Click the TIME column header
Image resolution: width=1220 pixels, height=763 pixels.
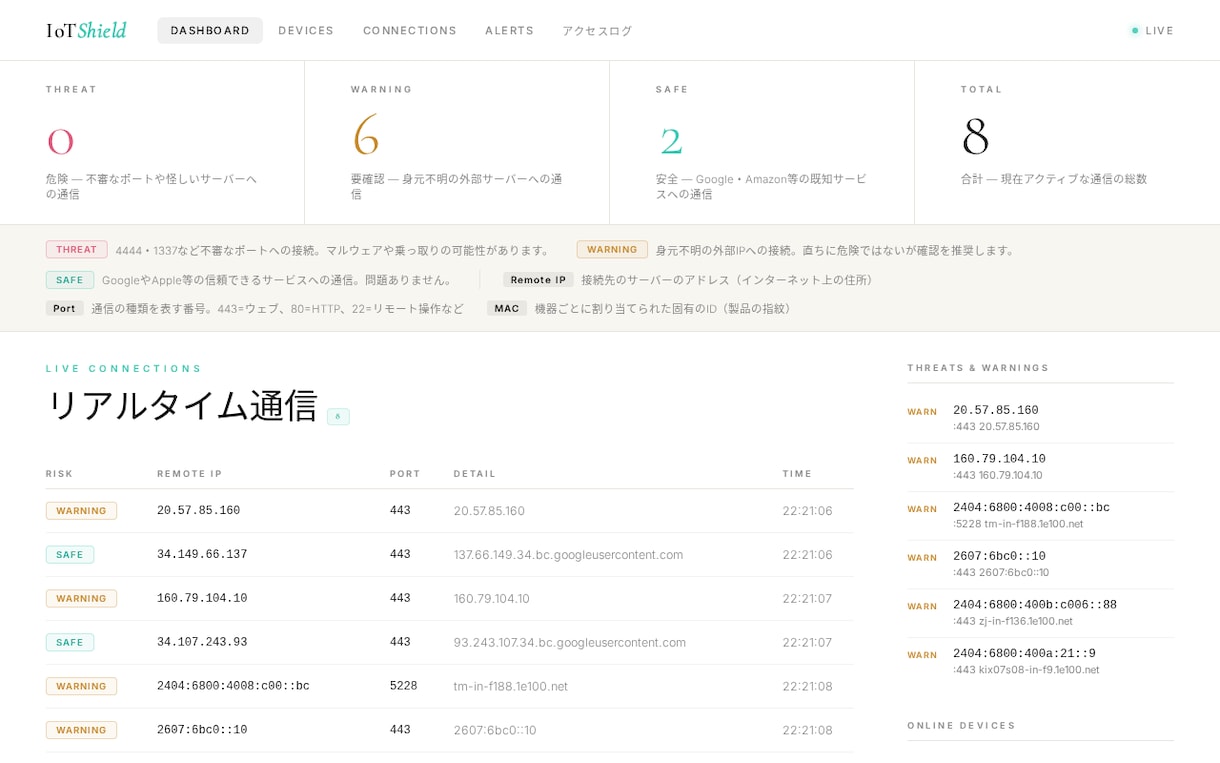click(797, 474)
